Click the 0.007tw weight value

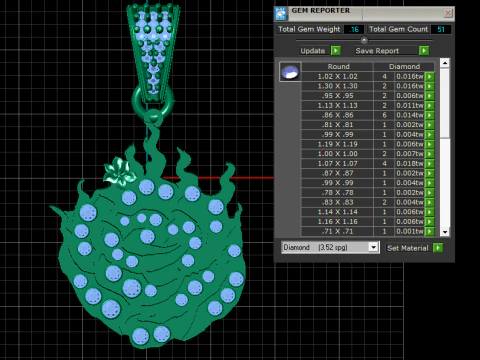point(410,154)
